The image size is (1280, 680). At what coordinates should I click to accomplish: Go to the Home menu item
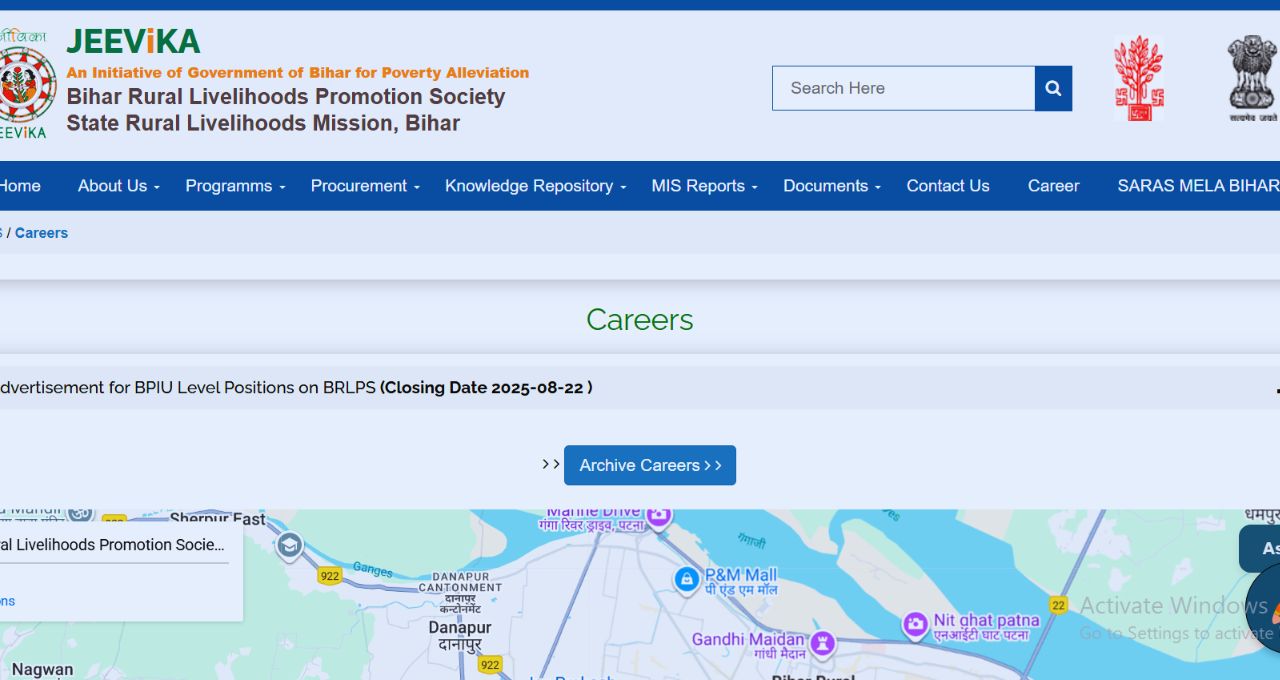click(x=20, y=186)
